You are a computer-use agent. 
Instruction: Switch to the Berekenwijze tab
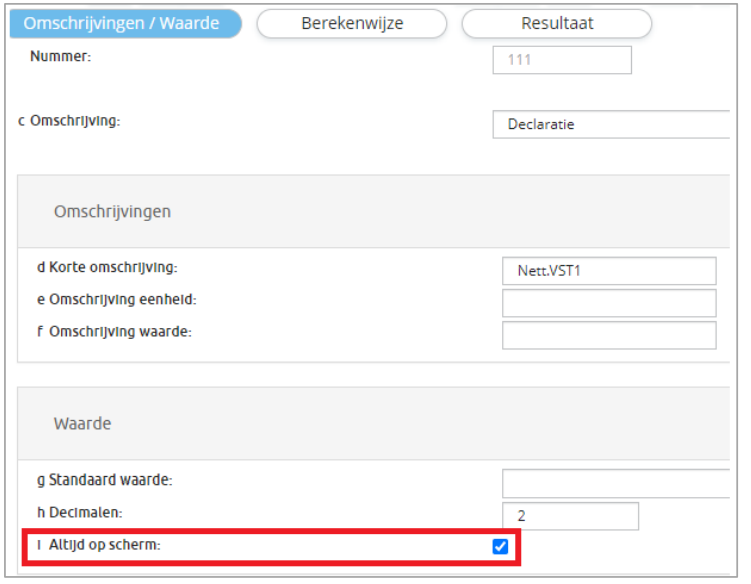pyautogui.click(x=352, y=23)
